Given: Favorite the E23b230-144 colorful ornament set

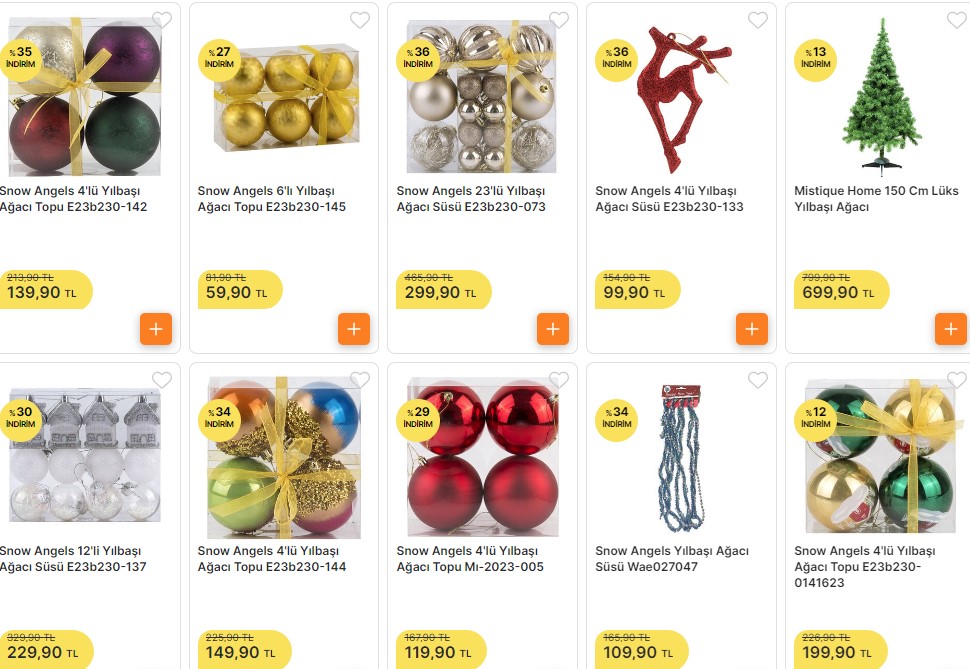Looking at the screenshot, I should [x=360, y=380].
